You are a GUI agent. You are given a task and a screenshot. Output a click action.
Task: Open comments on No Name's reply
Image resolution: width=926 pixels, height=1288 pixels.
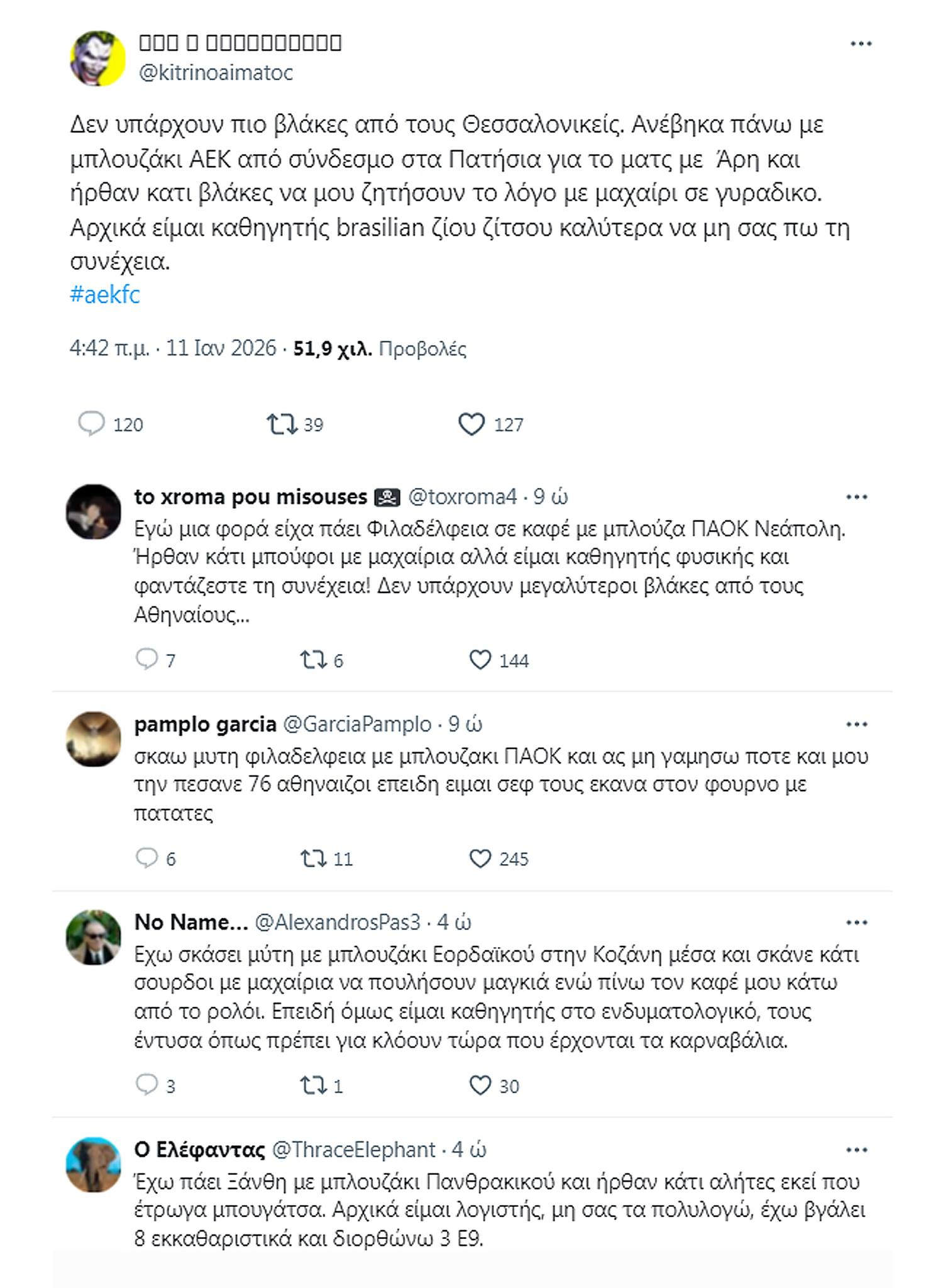pos(147,1085)
